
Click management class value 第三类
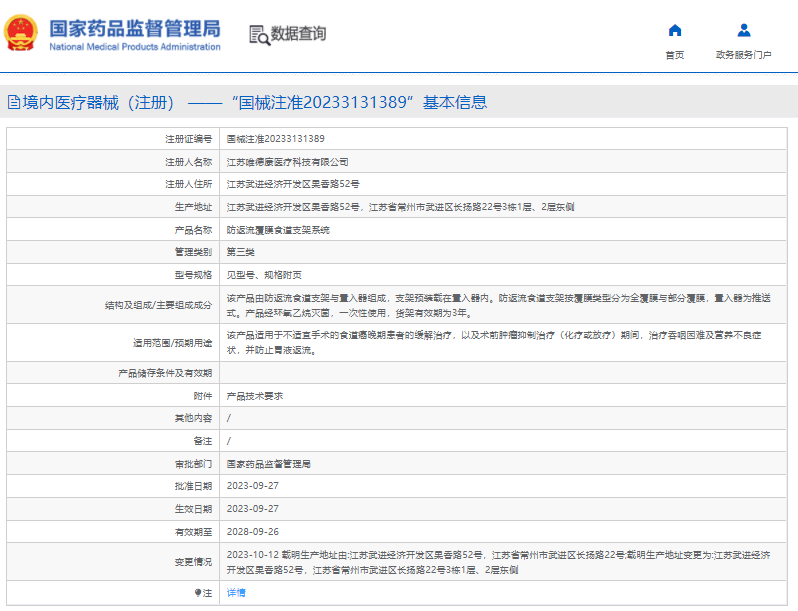point(241,252)
